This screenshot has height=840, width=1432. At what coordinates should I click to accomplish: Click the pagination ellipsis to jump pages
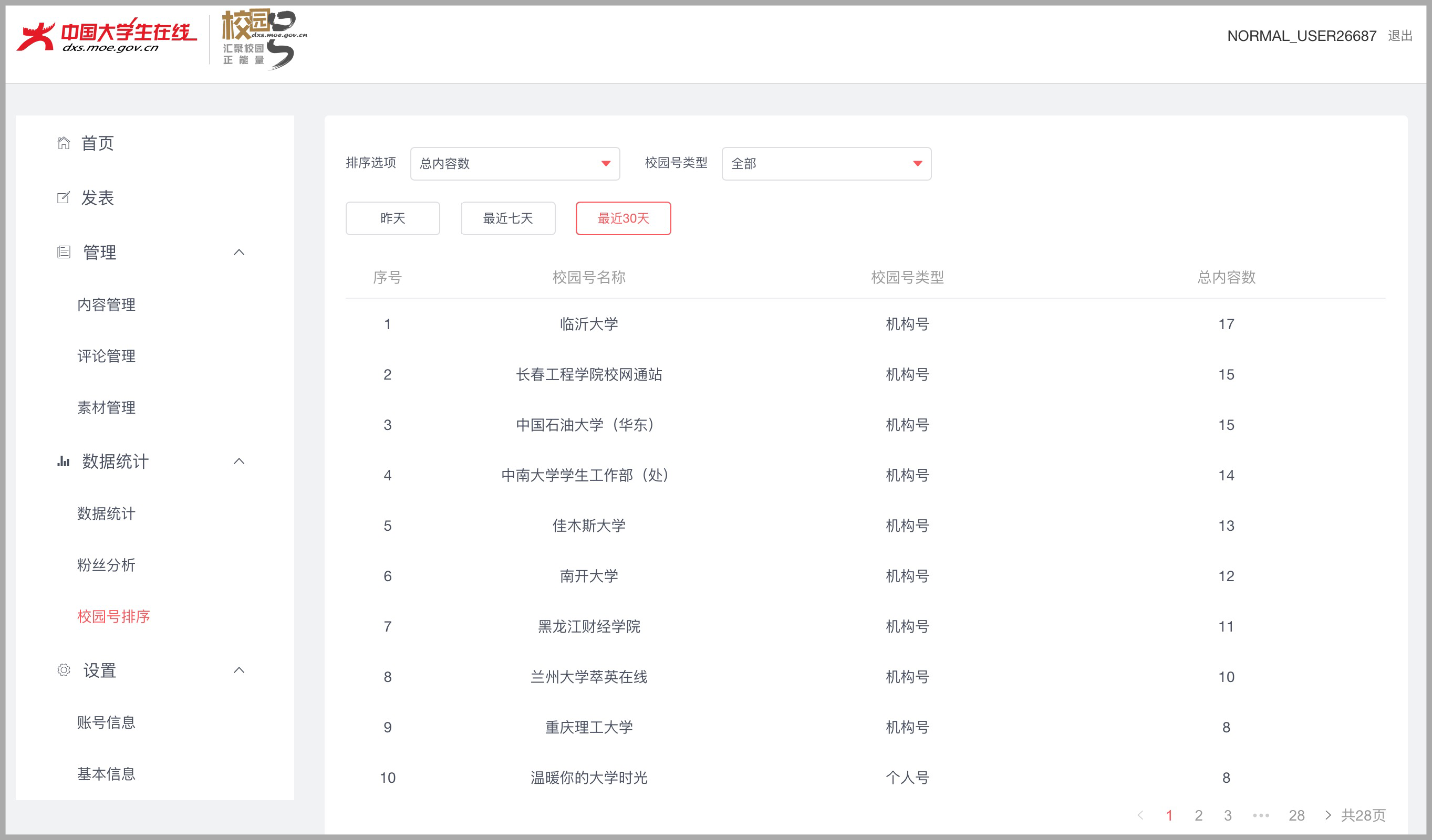click(1261, 815)
